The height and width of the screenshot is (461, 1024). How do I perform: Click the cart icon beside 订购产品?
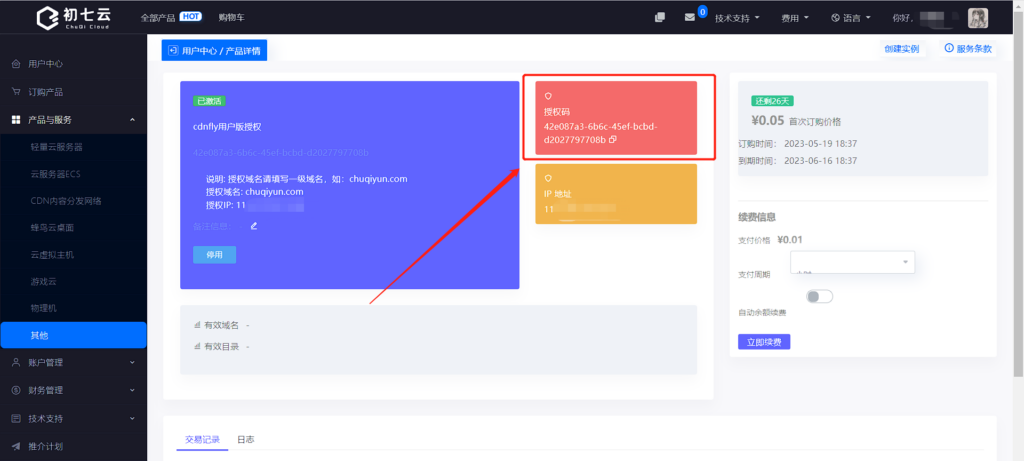[16, 91]
